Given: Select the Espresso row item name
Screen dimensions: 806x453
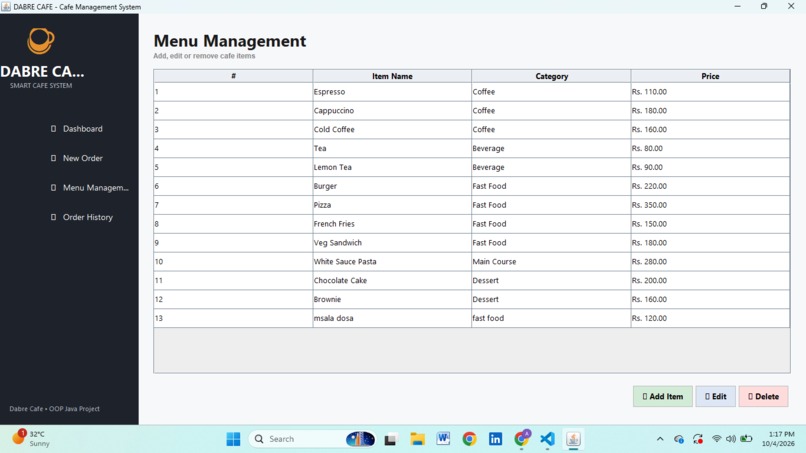Looking at the screenshot, I should click(392, 92).
